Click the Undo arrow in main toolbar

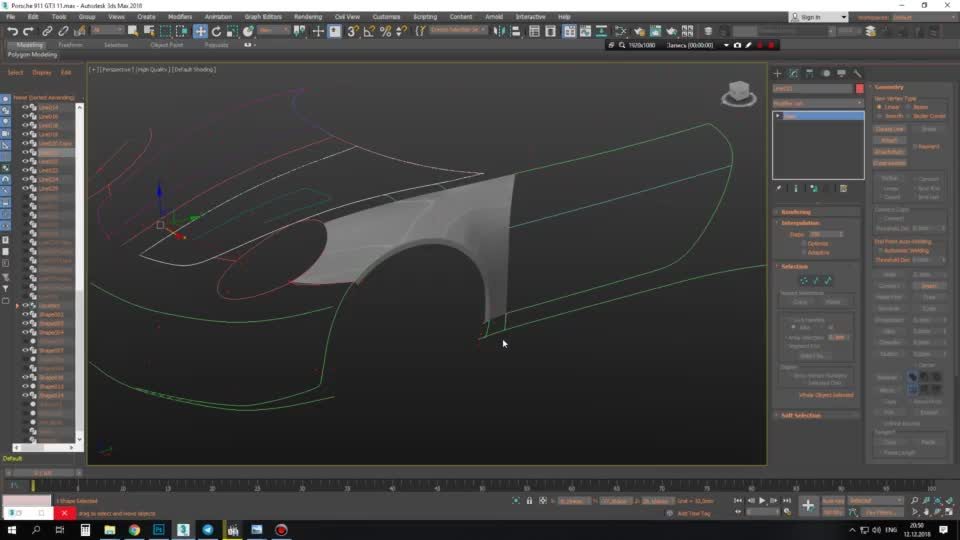coord(12,31)
